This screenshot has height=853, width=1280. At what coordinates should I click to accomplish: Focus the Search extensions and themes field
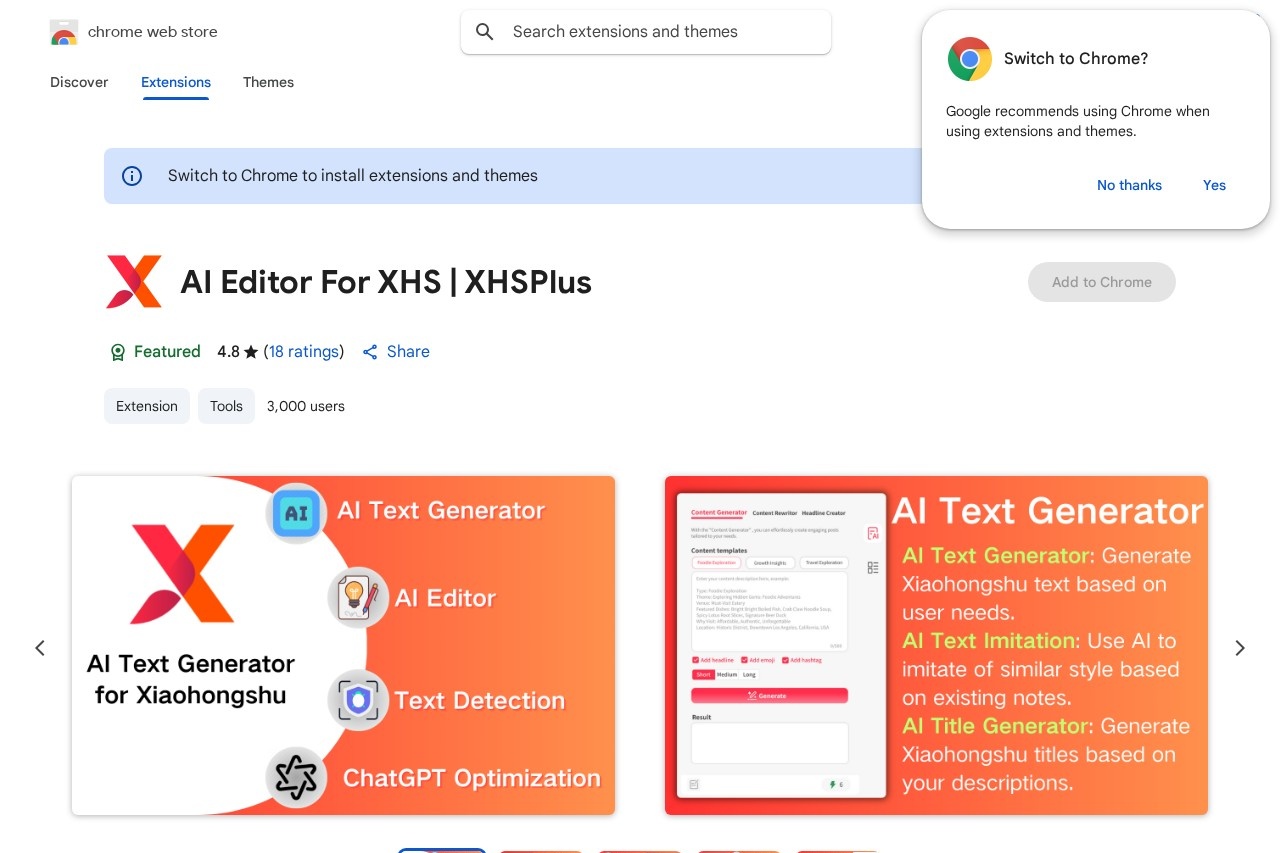point(660,32)
